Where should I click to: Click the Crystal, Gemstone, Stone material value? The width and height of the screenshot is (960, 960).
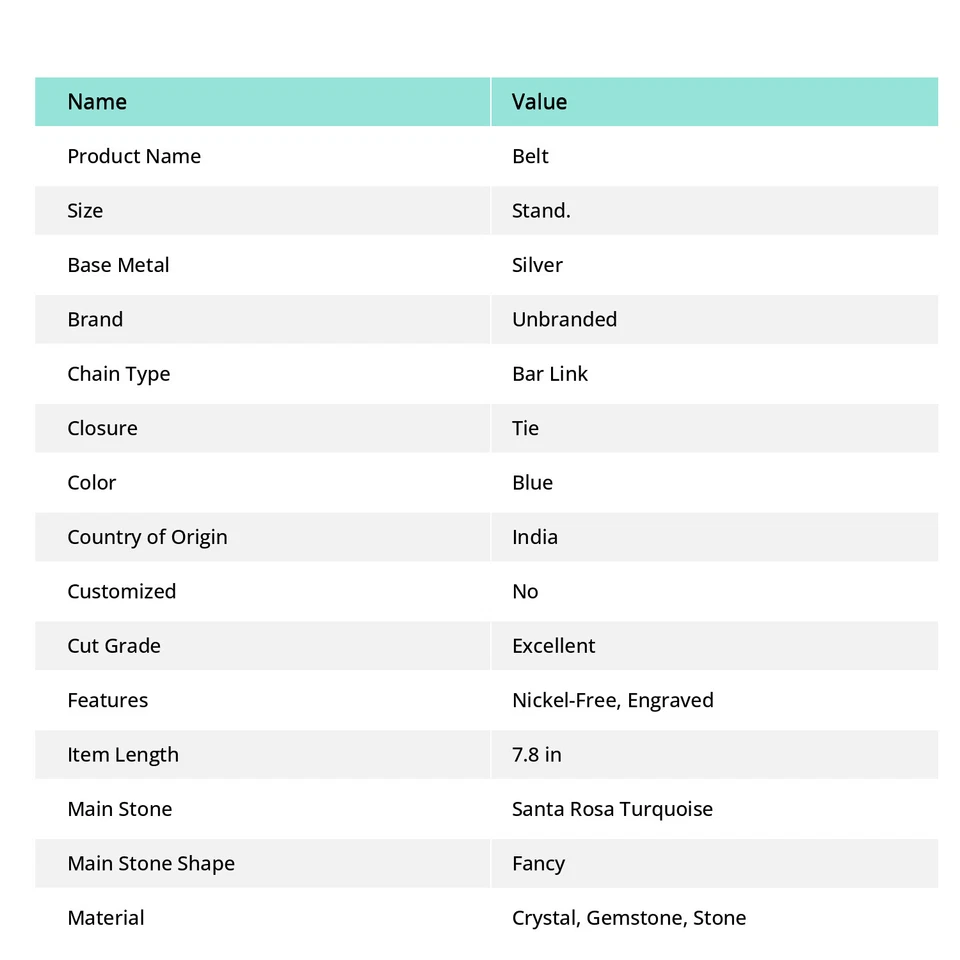pyautogui.click(x=628, y=918)
